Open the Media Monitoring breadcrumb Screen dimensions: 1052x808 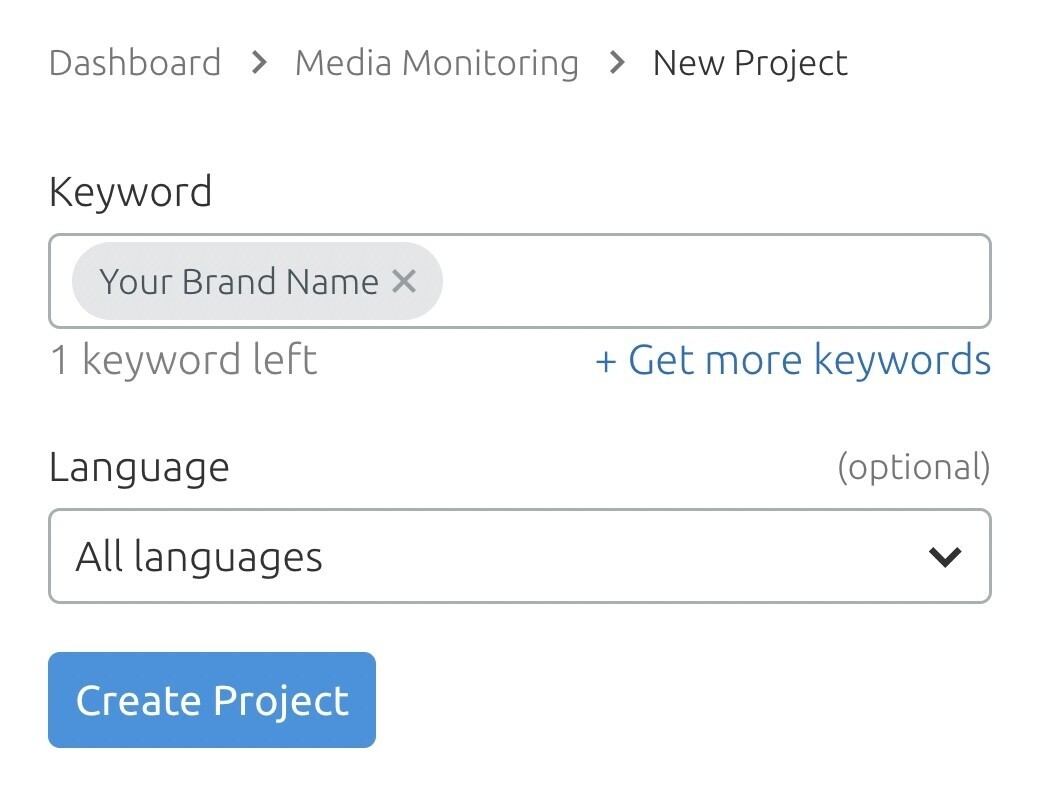pyautogui.click(x=437, y=63)
